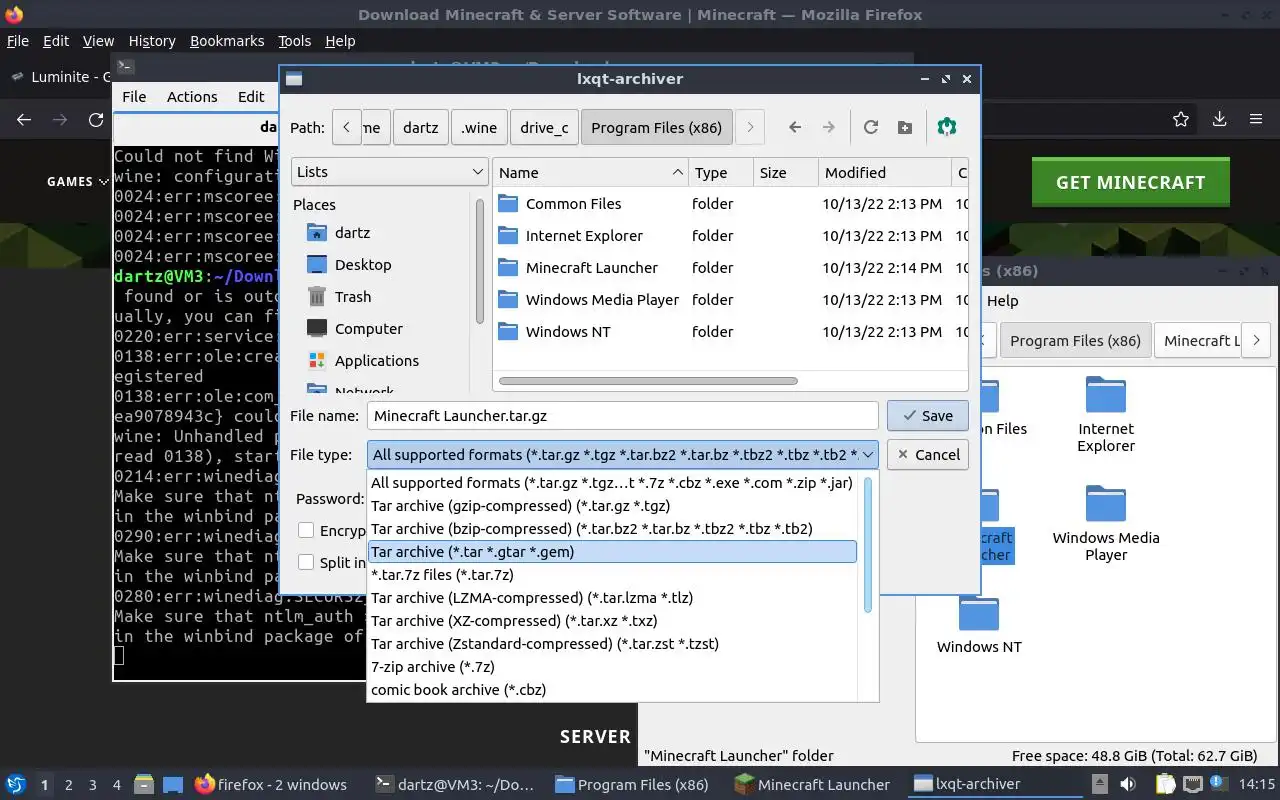
Task: Choose Tar archive (XZ-compressed) format
Action: tap(613, 621)
